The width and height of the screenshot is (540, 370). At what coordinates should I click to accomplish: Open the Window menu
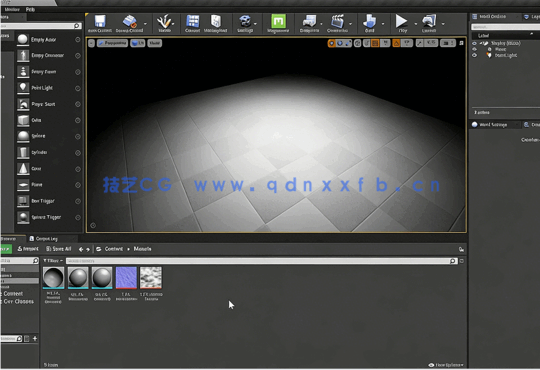pos(12,9)
